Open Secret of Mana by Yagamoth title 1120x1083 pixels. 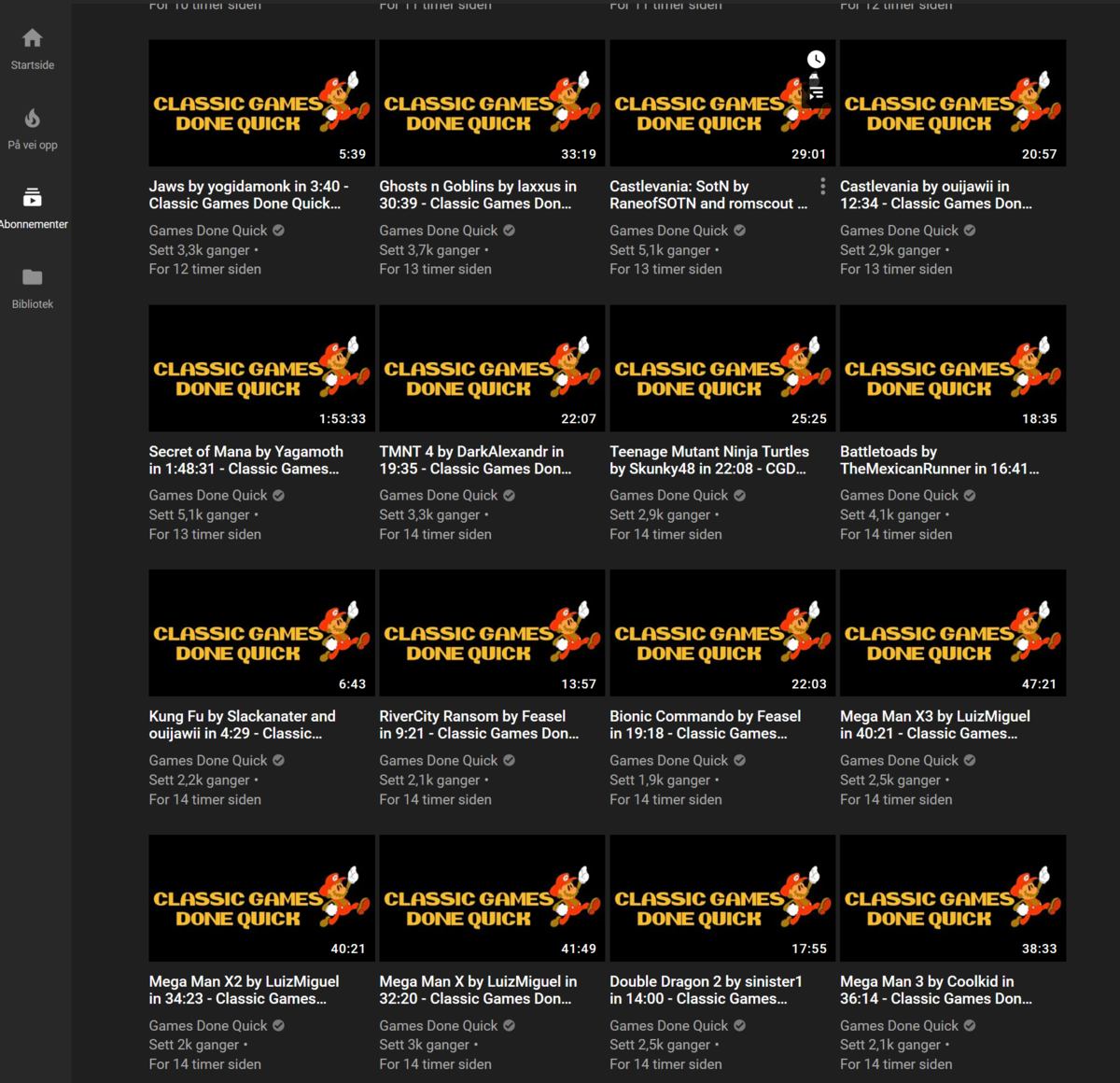click(246, 460)
